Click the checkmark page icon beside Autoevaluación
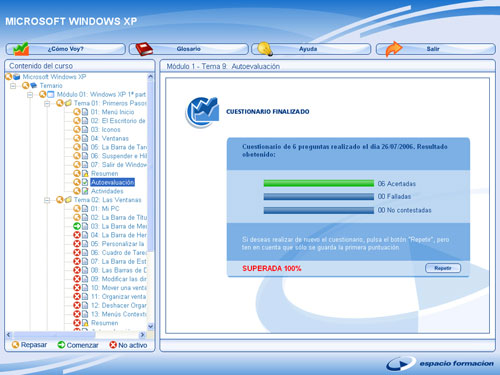Viewport: 500px width, 375px height. (85, 182)
